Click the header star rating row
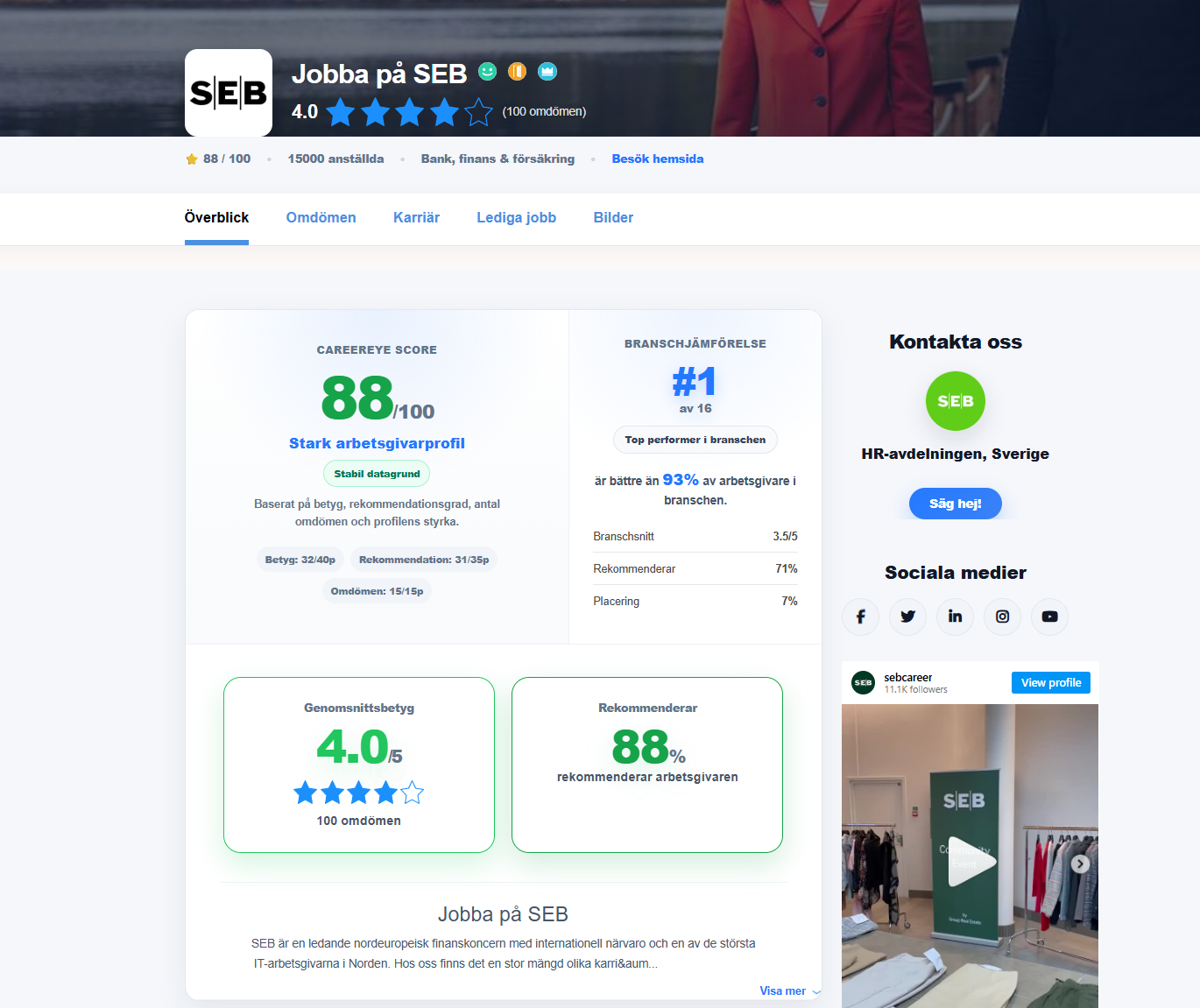Screen dimensions: 1200x1008 [x=409, y=112]
